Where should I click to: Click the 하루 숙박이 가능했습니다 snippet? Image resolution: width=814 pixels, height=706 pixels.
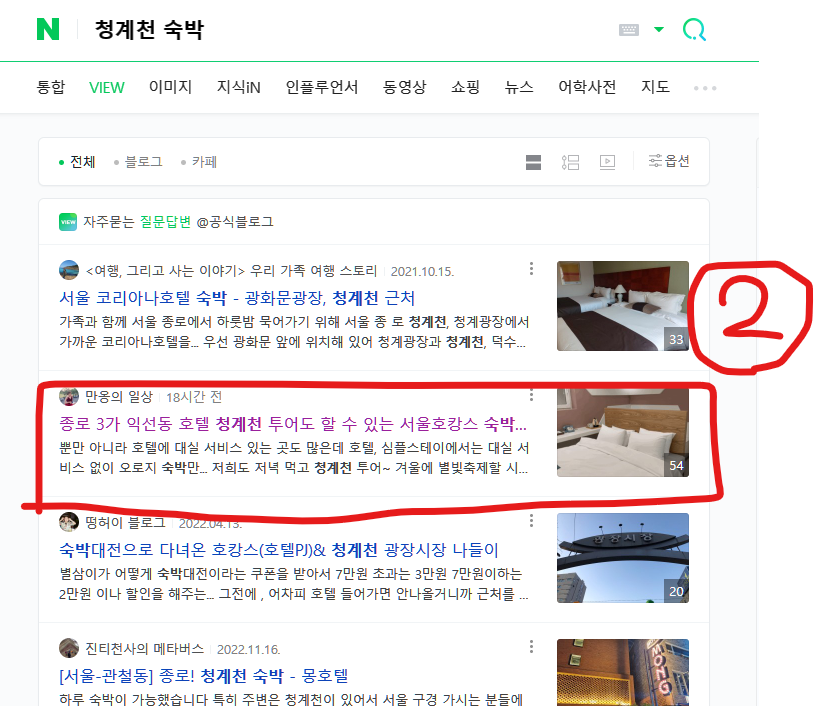pyautogui.click(x=291, y=699)
